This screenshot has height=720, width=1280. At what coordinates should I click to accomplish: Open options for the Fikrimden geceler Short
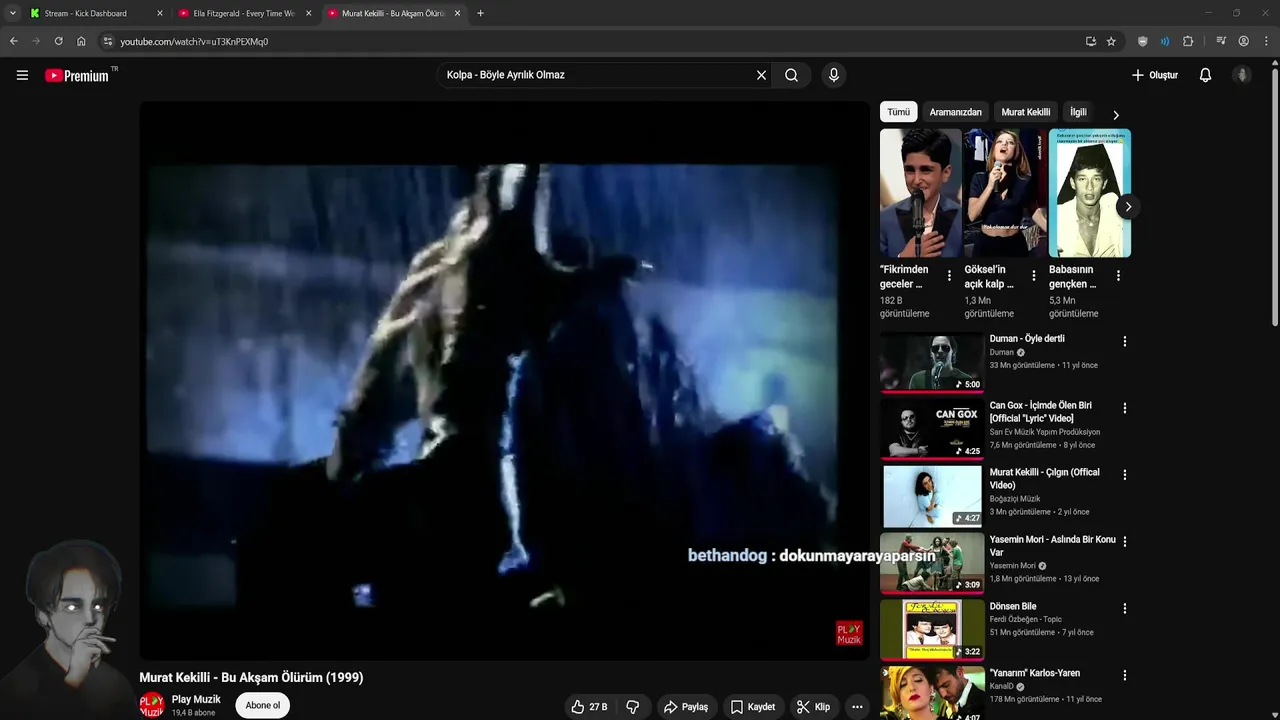(949, 275)
